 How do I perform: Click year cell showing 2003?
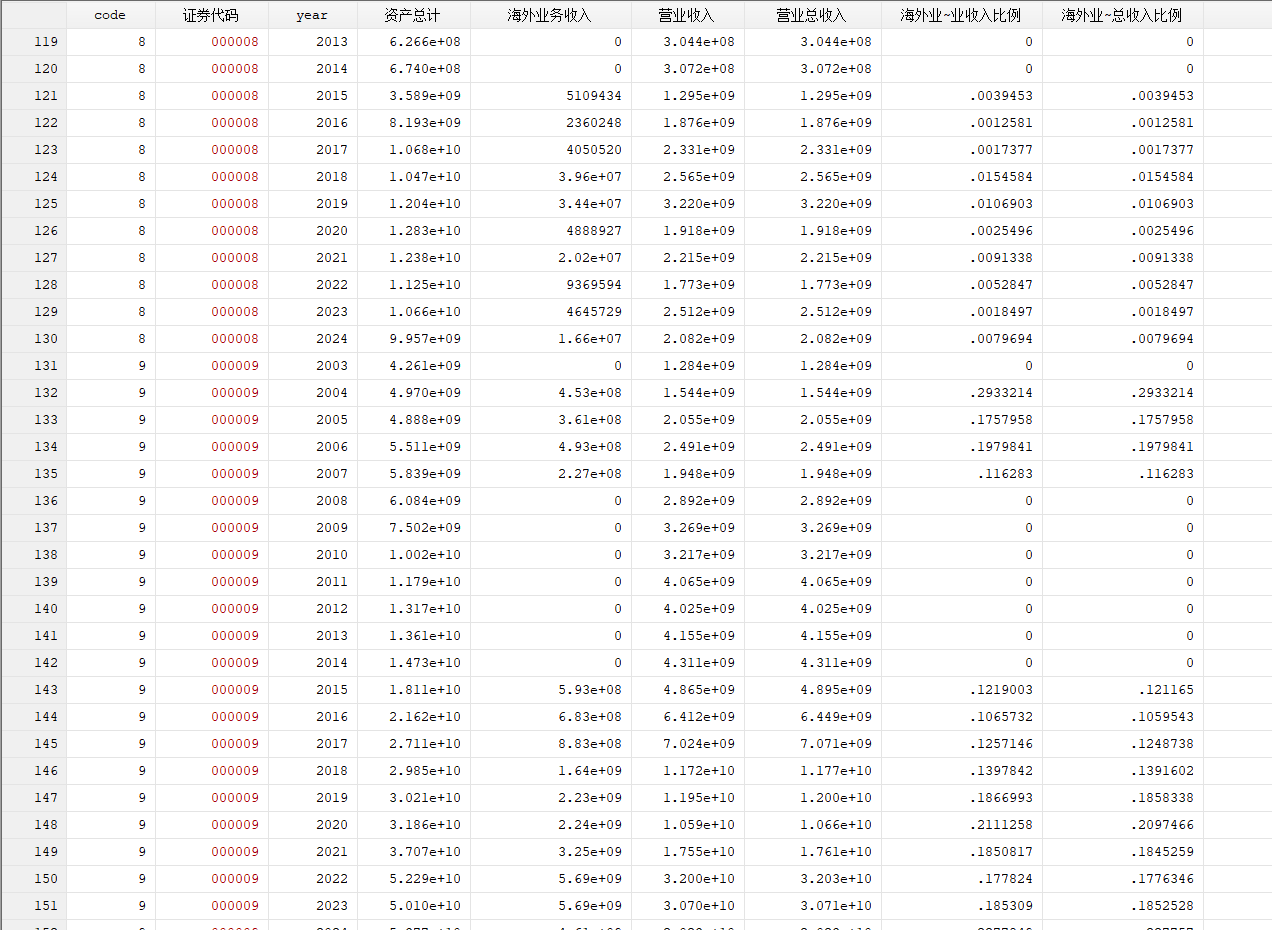312,366
